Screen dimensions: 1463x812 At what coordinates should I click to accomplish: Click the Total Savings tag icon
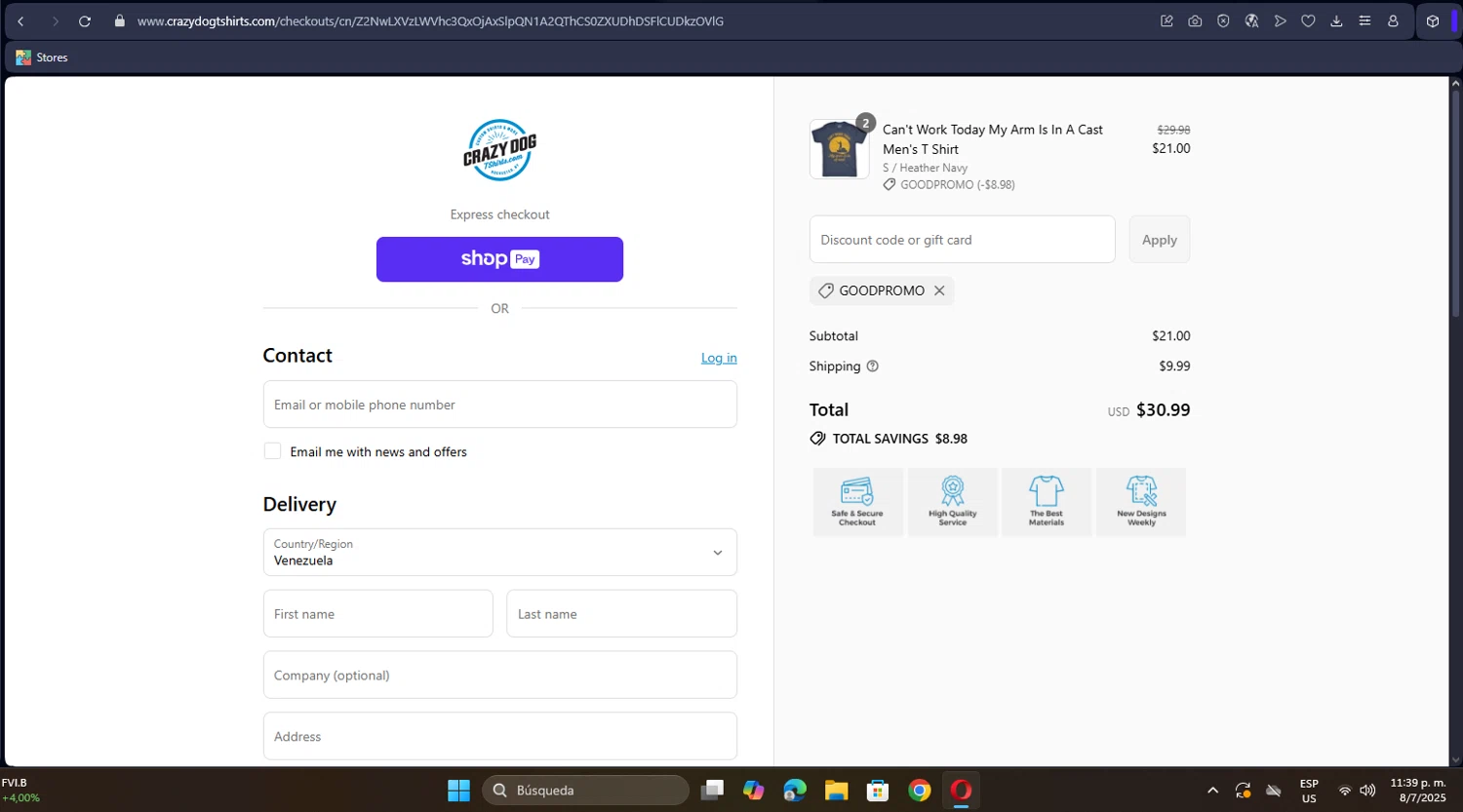pos(817,439)
